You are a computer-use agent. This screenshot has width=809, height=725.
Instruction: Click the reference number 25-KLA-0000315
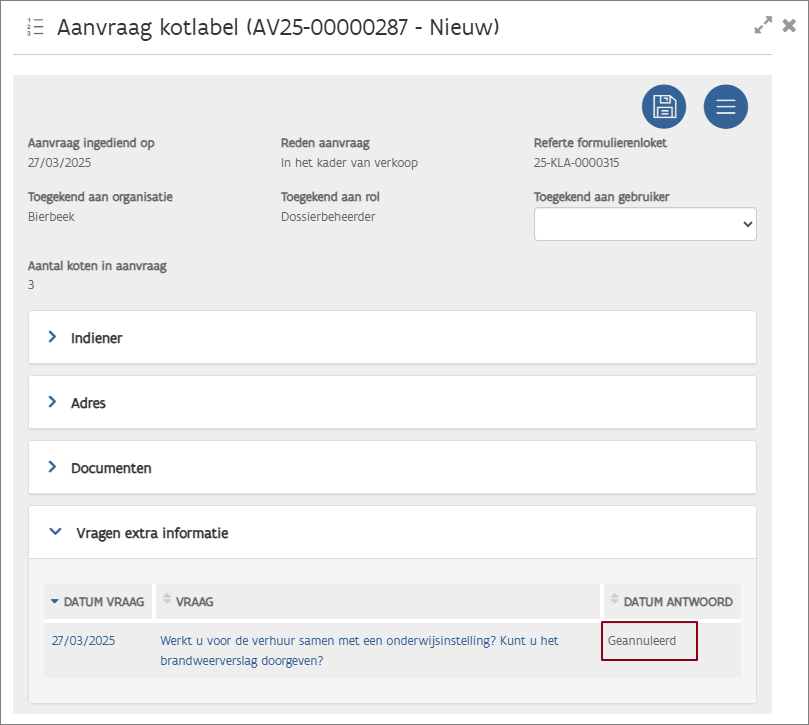click(576, 163)
